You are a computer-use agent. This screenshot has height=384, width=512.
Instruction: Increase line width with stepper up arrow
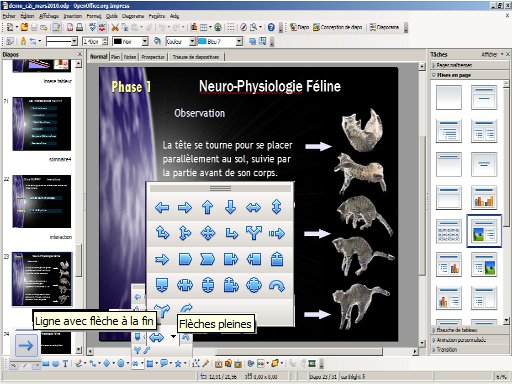point(105,39)
